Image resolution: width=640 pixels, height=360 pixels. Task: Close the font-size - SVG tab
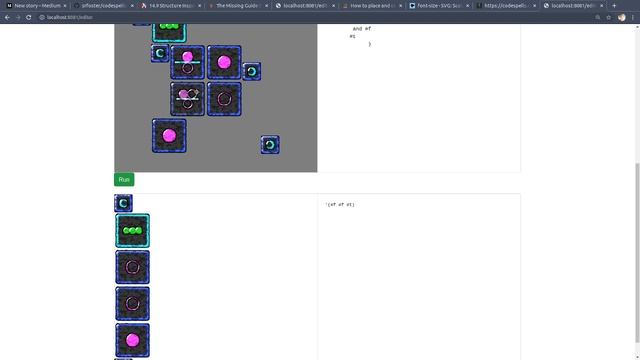pos(467,6)
